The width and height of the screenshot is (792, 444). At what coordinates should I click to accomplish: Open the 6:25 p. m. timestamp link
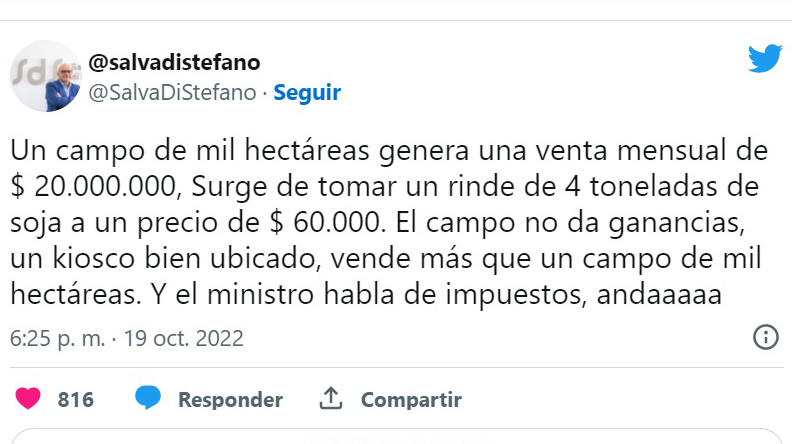(58, 338)
